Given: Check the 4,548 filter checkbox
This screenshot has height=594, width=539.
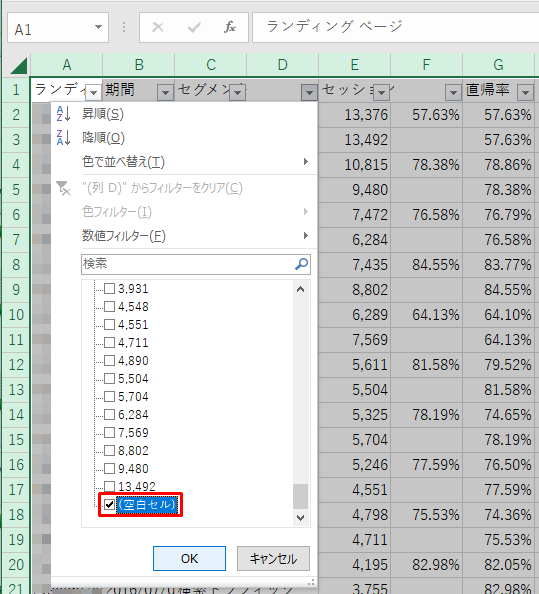Looking at the screenshot, I should tap(109, 306).
